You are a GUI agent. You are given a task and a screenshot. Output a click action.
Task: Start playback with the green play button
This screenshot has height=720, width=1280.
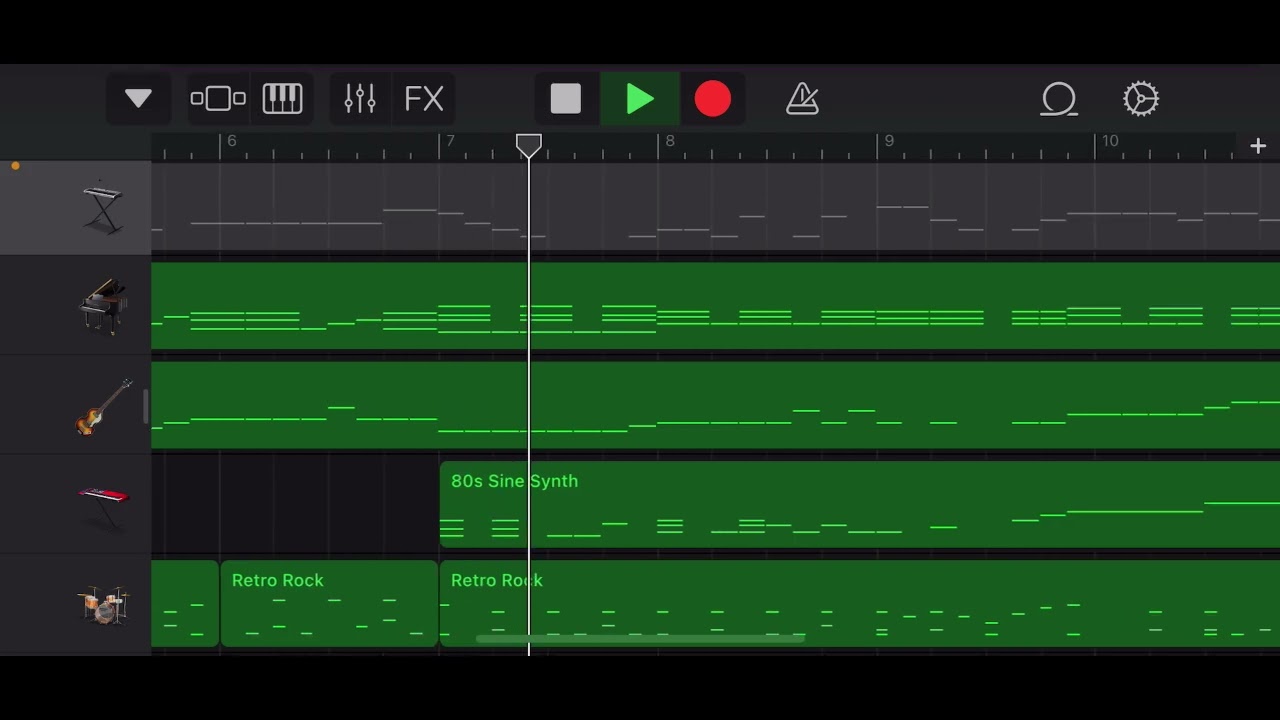[x=640, y=99]
